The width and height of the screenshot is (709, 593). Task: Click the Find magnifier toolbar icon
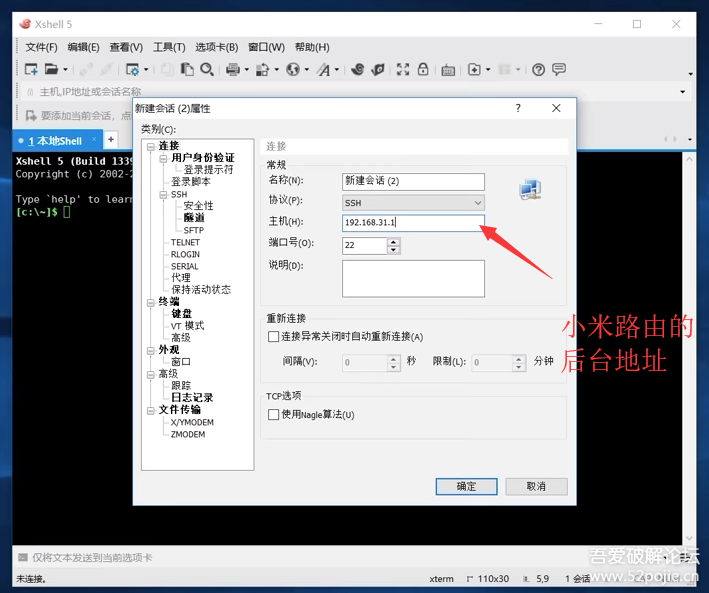point(207,69)
